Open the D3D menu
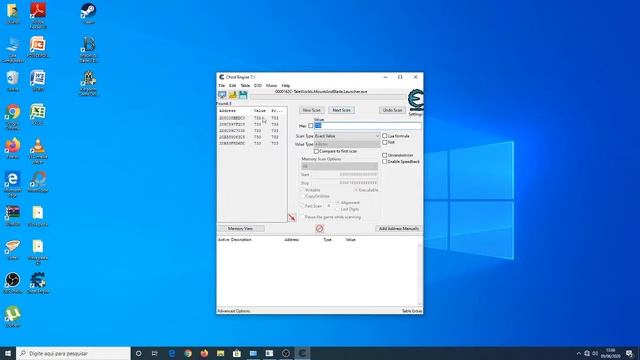The image size is (640, 360). [x=258, y=86]
